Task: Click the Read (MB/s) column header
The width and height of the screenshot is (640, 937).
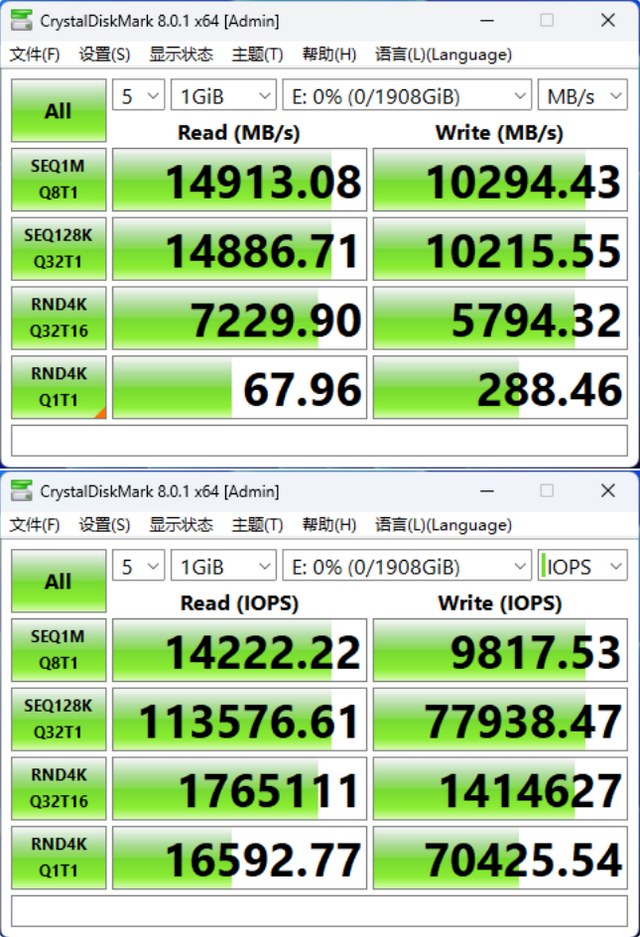Action: pos(238,132)
